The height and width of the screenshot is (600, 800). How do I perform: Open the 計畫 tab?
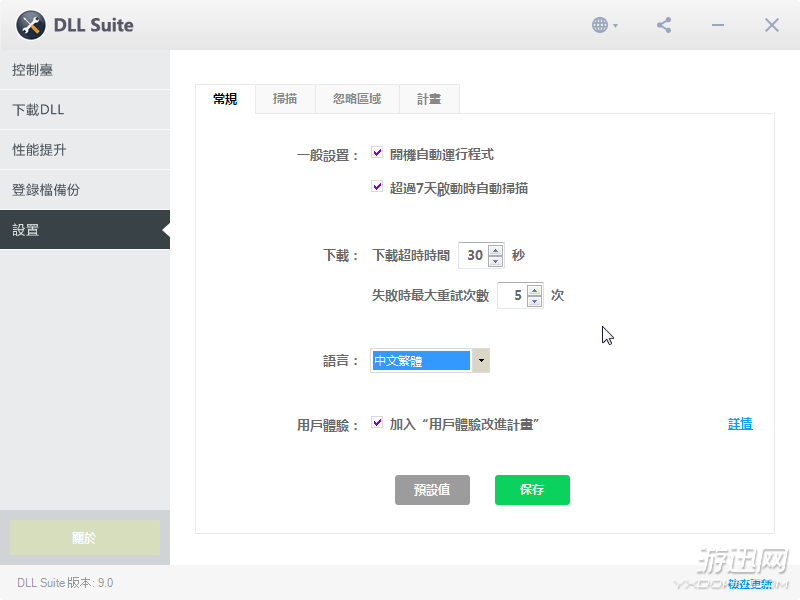429,98
